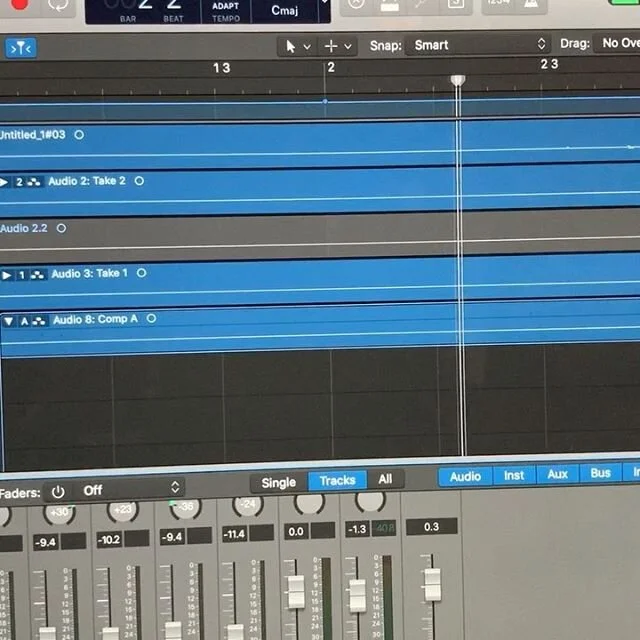Image resolution: width=640 pixels, height=640 pixels.
Task: Open take menu number 2 on Audio 2
Action: 19,182
